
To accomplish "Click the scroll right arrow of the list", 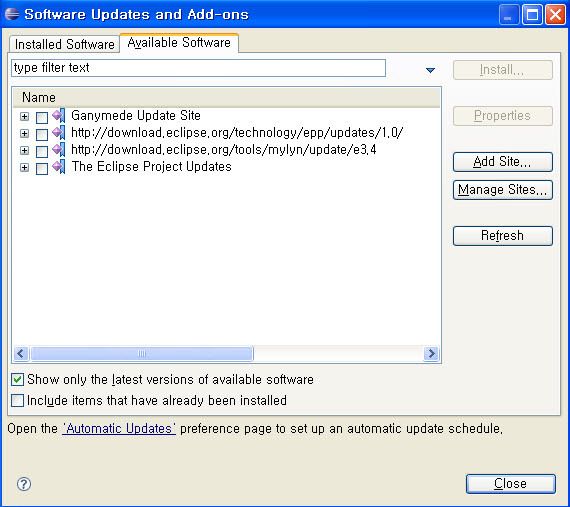I will point(431,353).
